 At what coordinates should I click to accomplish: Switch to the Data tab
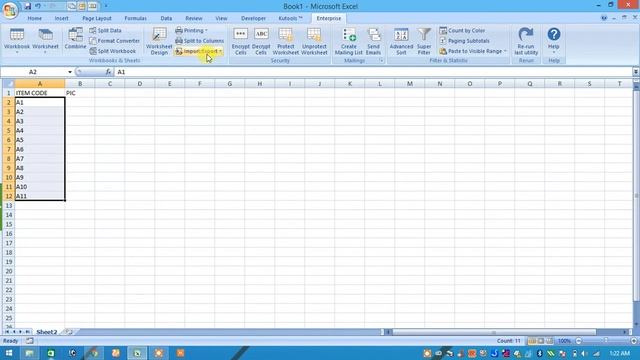coord(166,18)
